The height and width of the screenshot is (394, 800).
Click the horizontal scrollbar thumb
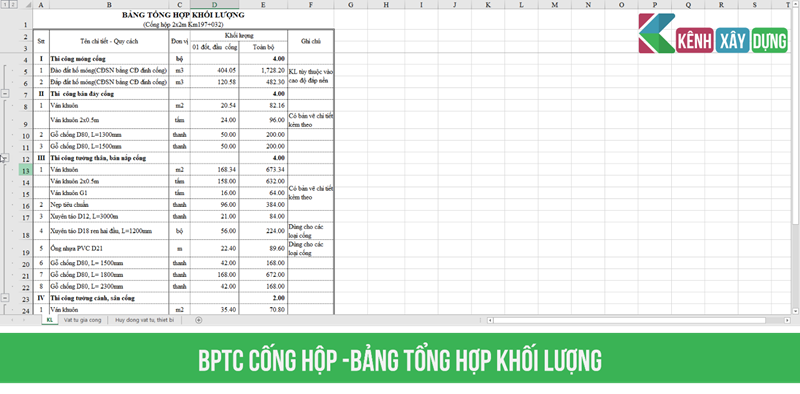tap(630, 320)
